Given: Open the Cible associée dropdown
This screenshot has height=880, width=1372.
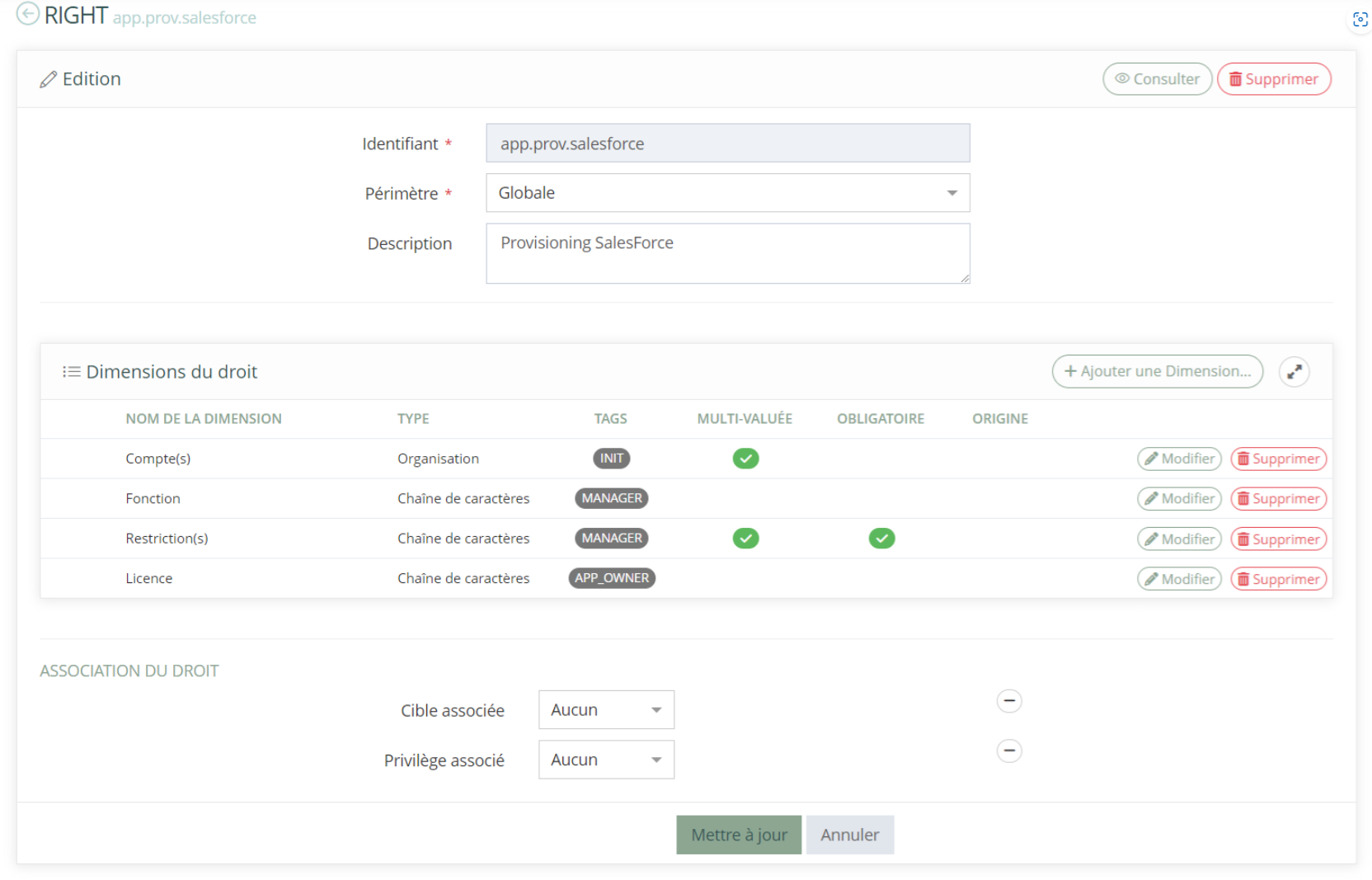Looking at the screenshot, I should tap(606, 710).
